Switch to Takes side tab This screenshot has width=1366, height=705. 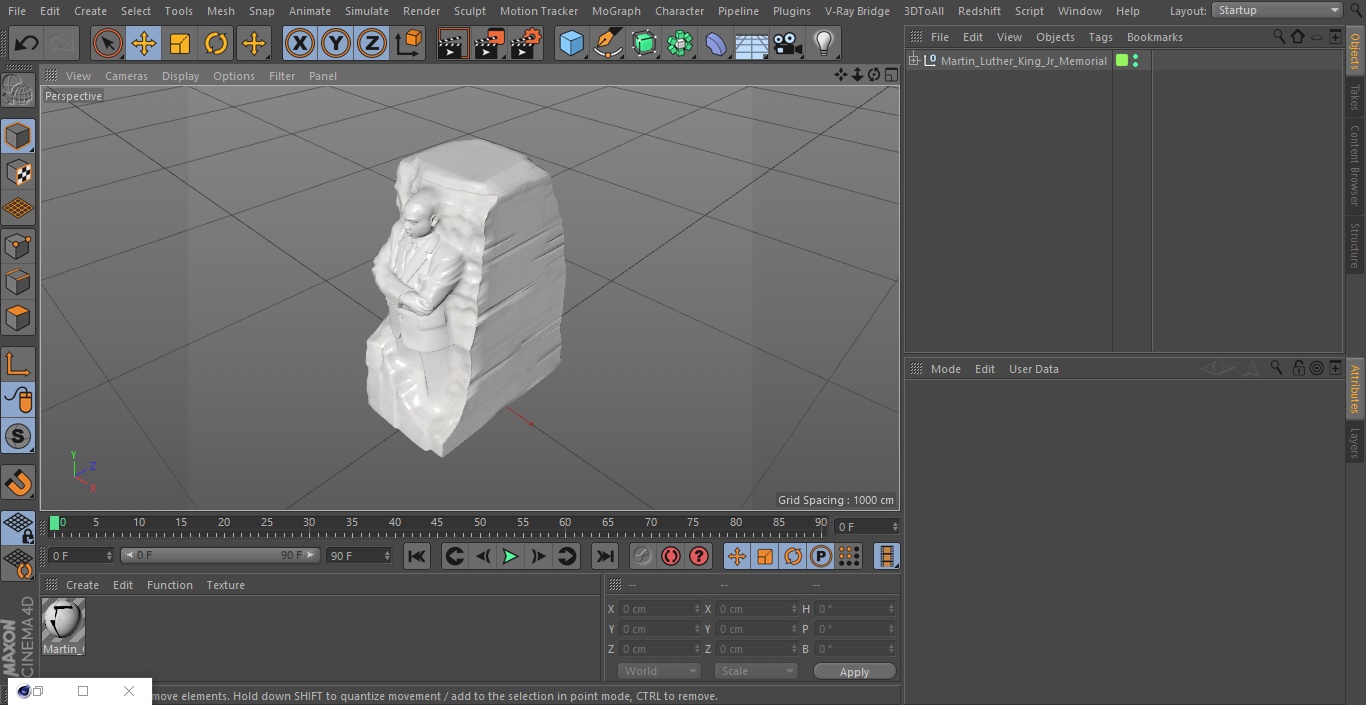(1355, 96)
